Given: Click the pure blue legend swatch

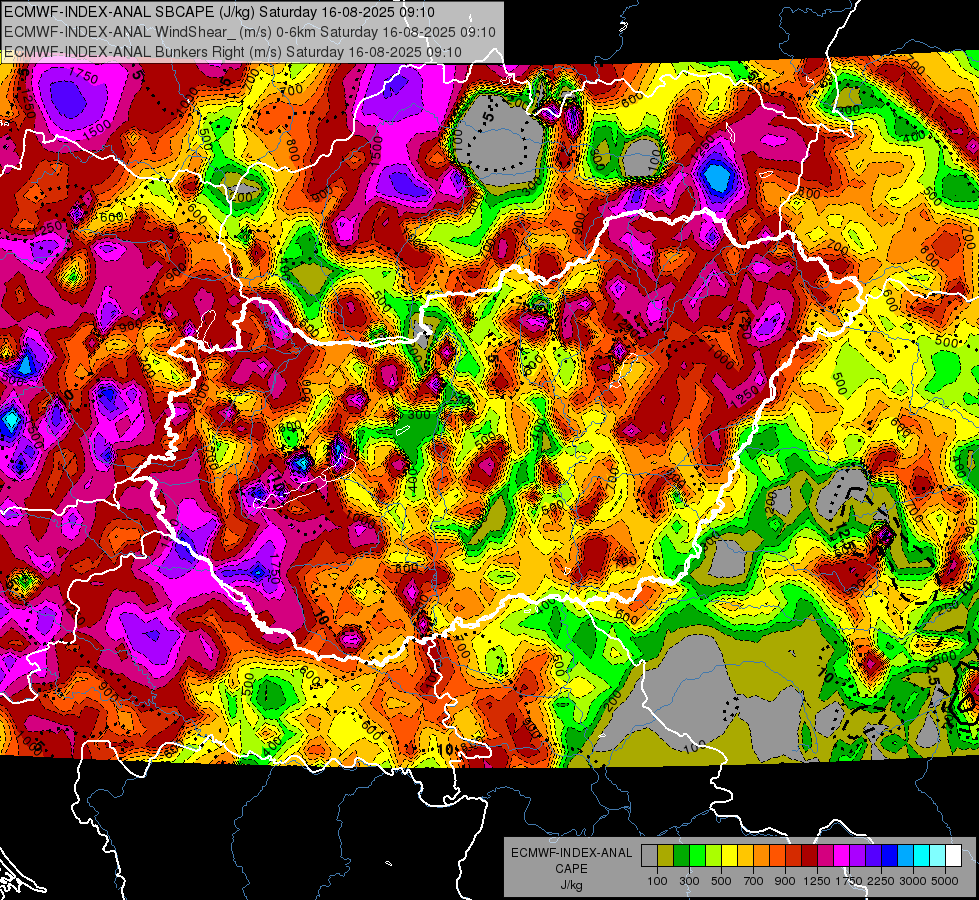Looking at the screenshot, I should point(890,855).
